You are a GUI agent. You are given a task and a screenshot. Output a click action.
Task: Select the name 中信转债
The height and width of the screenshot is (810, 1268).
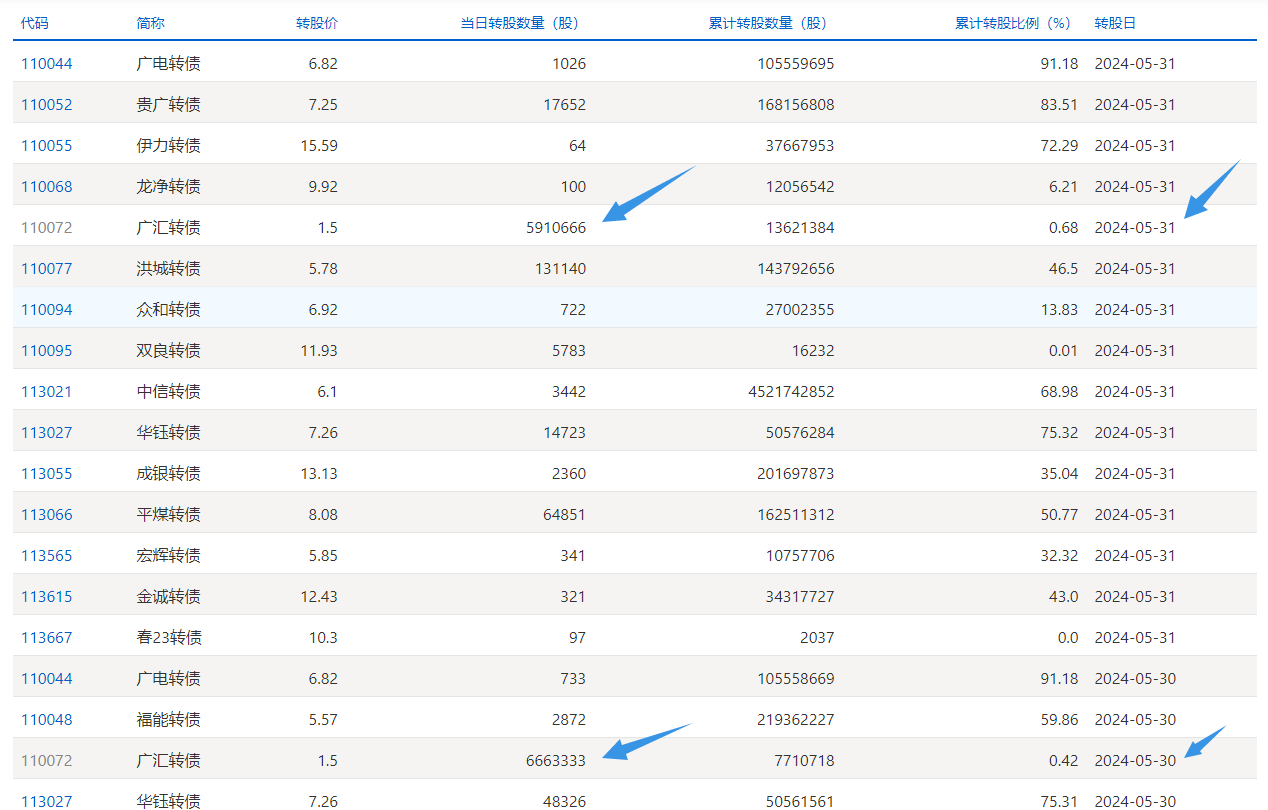[169, 392]
